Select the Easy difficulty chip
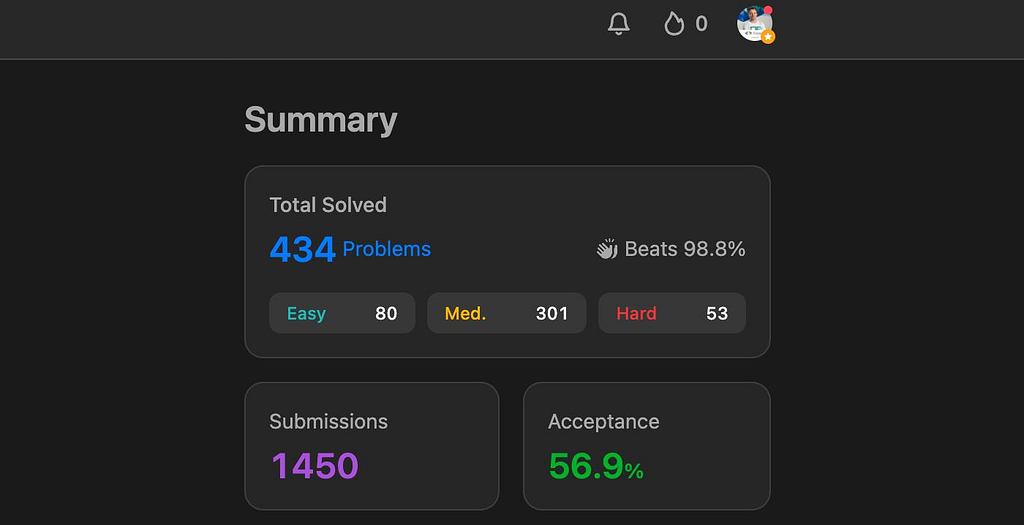 342,313
